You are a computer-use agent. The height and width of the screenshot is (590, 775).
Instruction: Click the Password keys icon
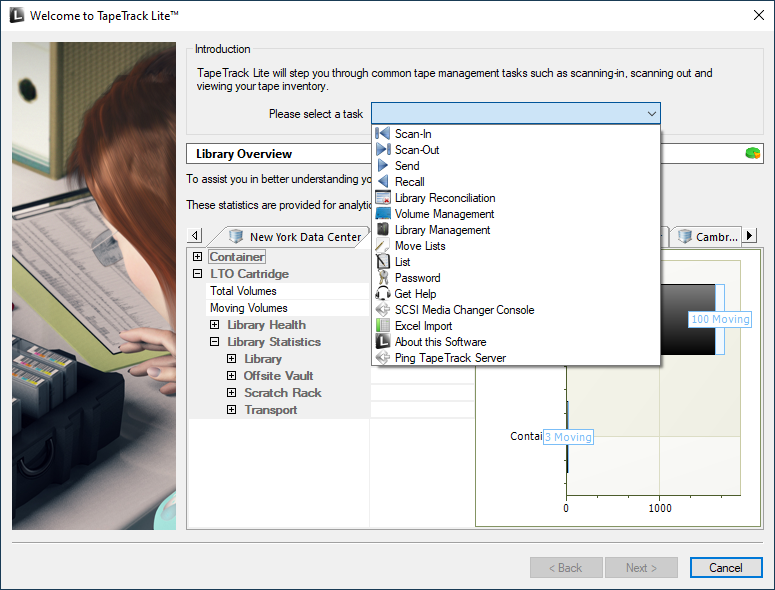pos(383,277)
